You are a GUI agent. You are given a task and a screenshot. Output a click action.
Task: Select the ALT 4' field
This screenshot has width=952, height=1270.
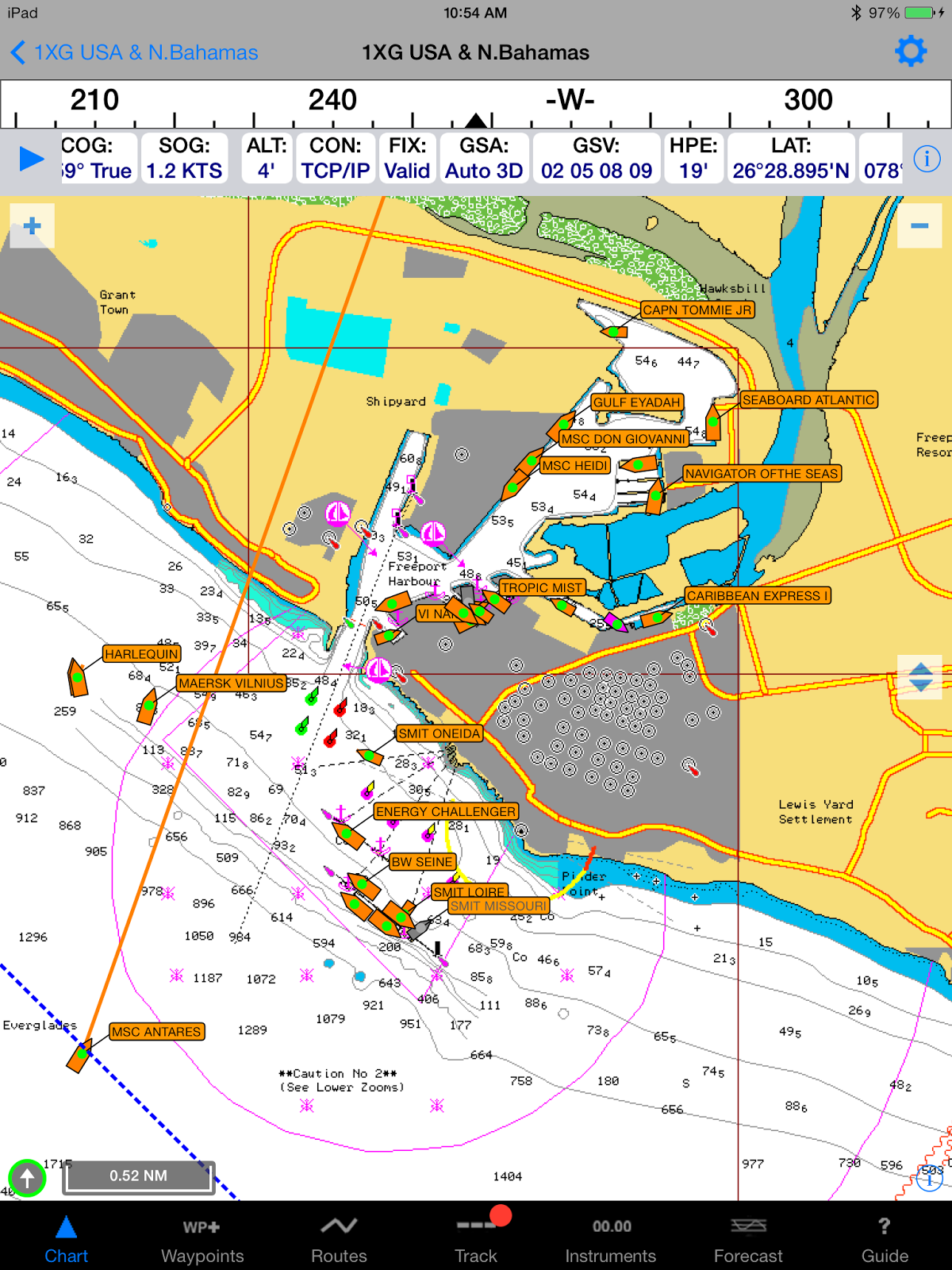[x=267, y=158]
